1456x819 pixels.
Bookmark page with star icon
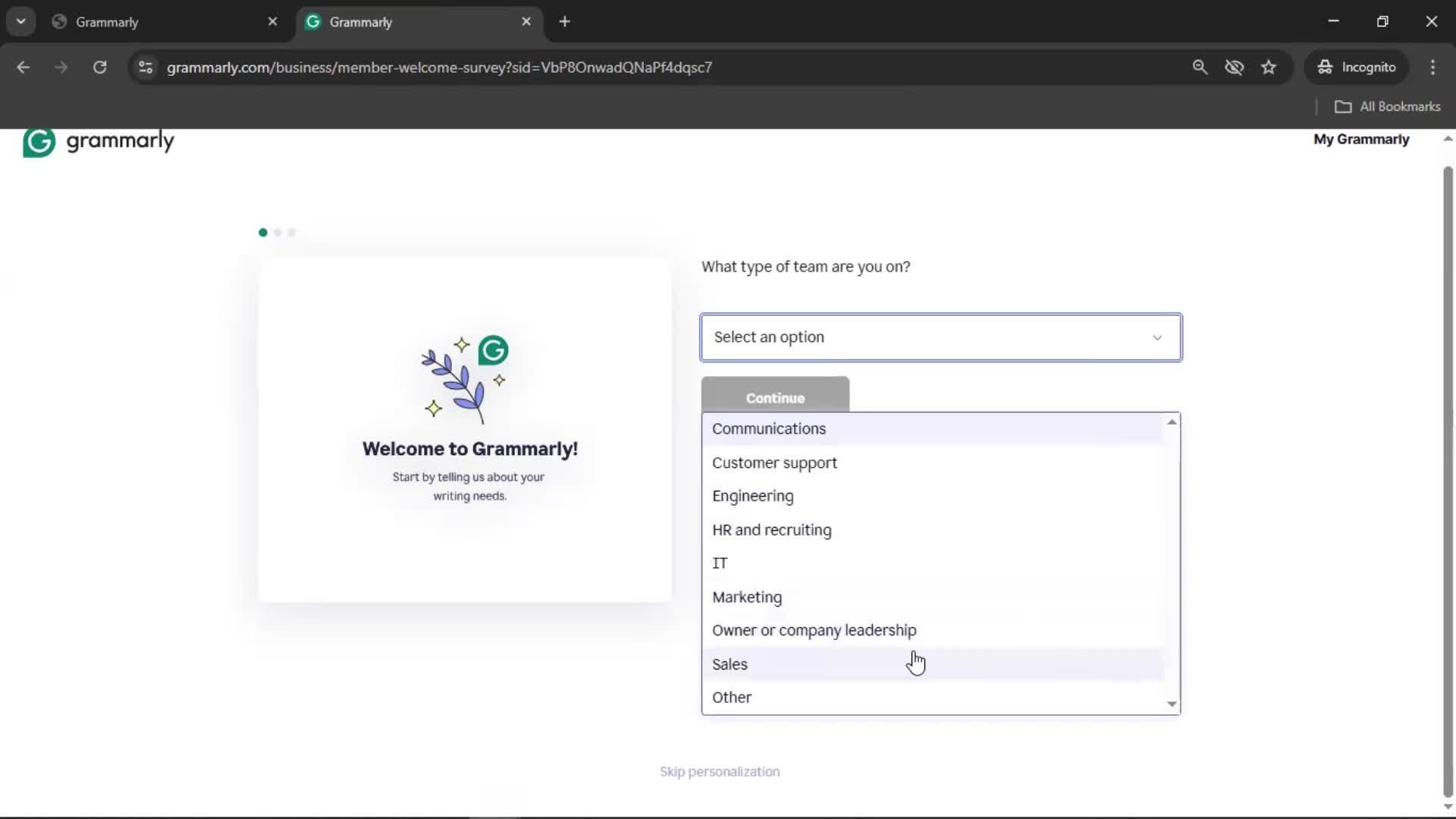(1269, 67)
